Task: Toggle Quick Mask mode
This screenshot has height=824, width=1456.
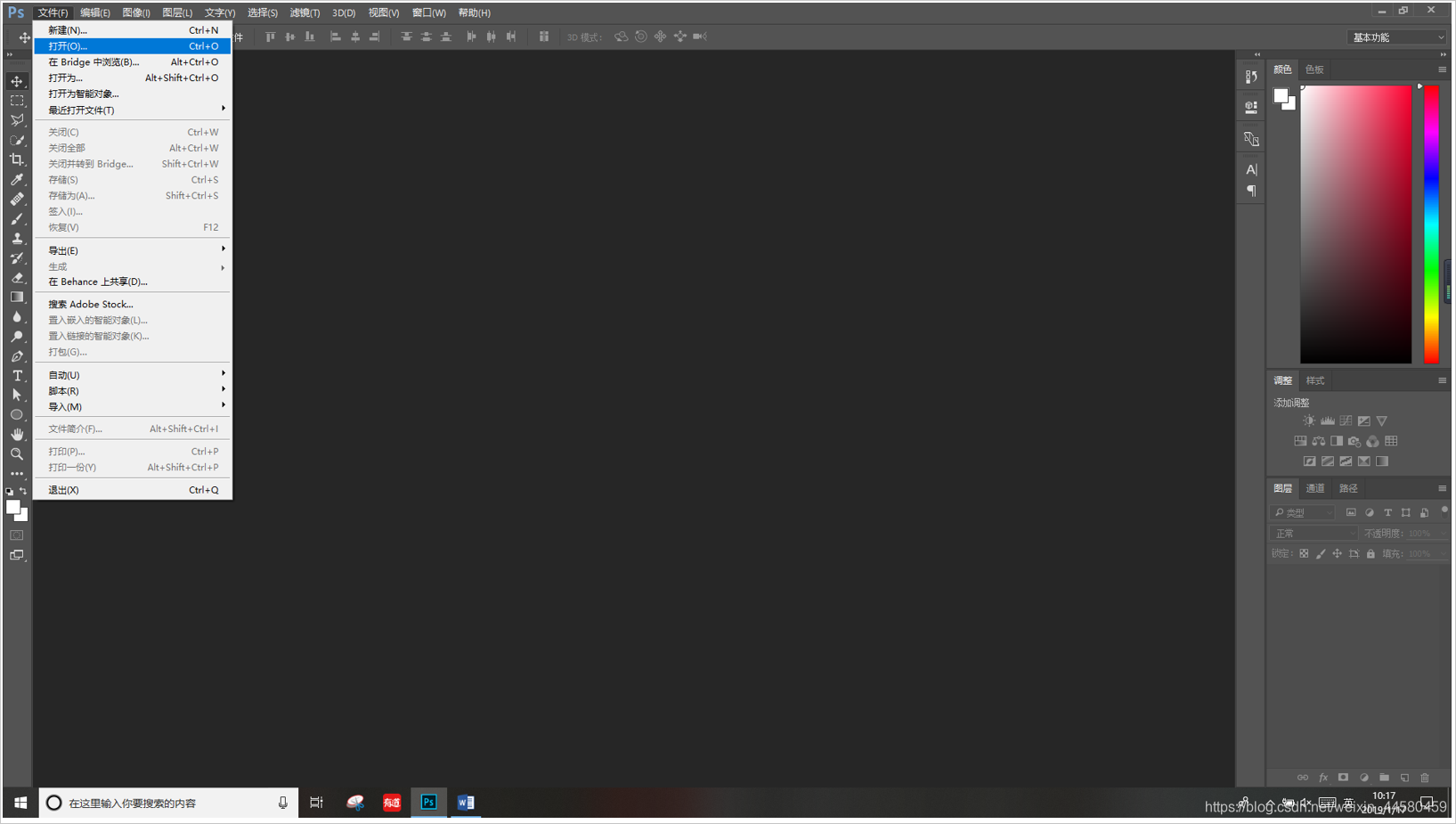Action: point(17,535)
